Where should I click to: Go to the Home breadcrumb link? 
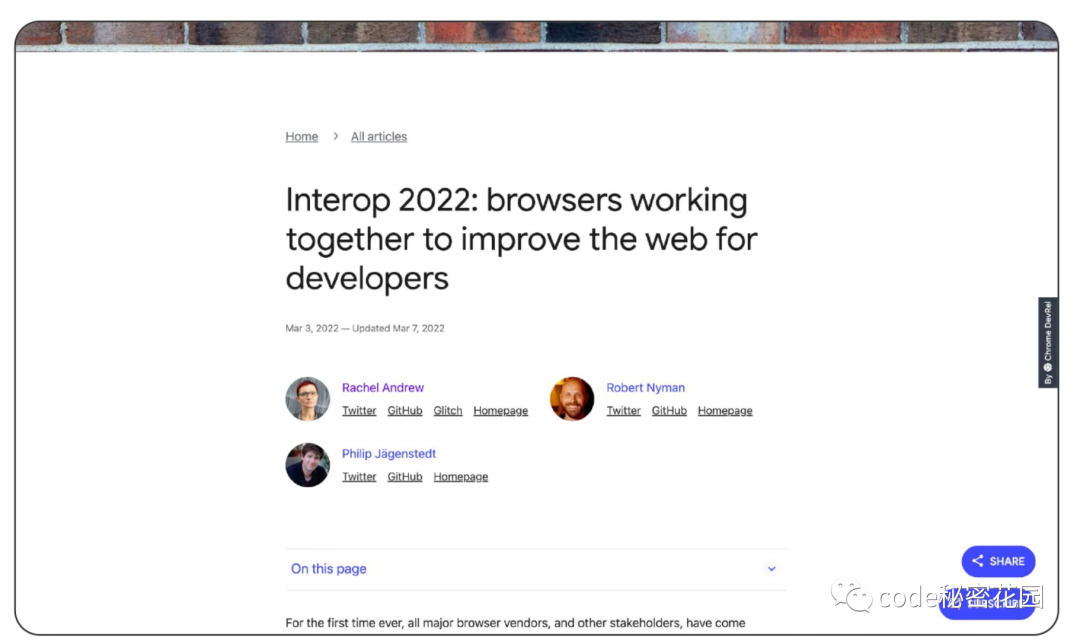tap(302, 136)
